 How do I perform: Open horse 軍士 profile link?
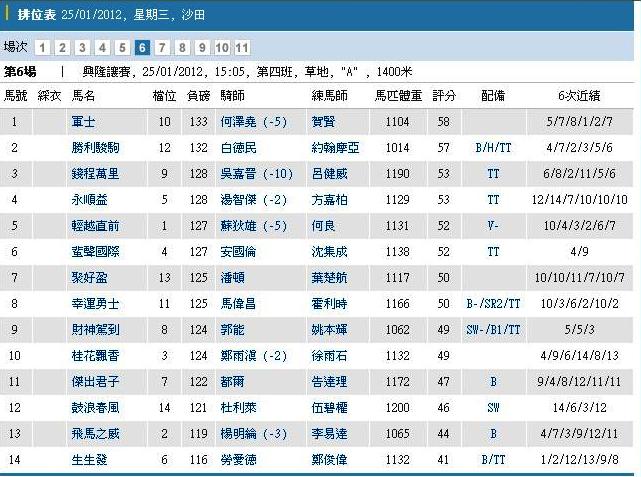click(83, 121)
